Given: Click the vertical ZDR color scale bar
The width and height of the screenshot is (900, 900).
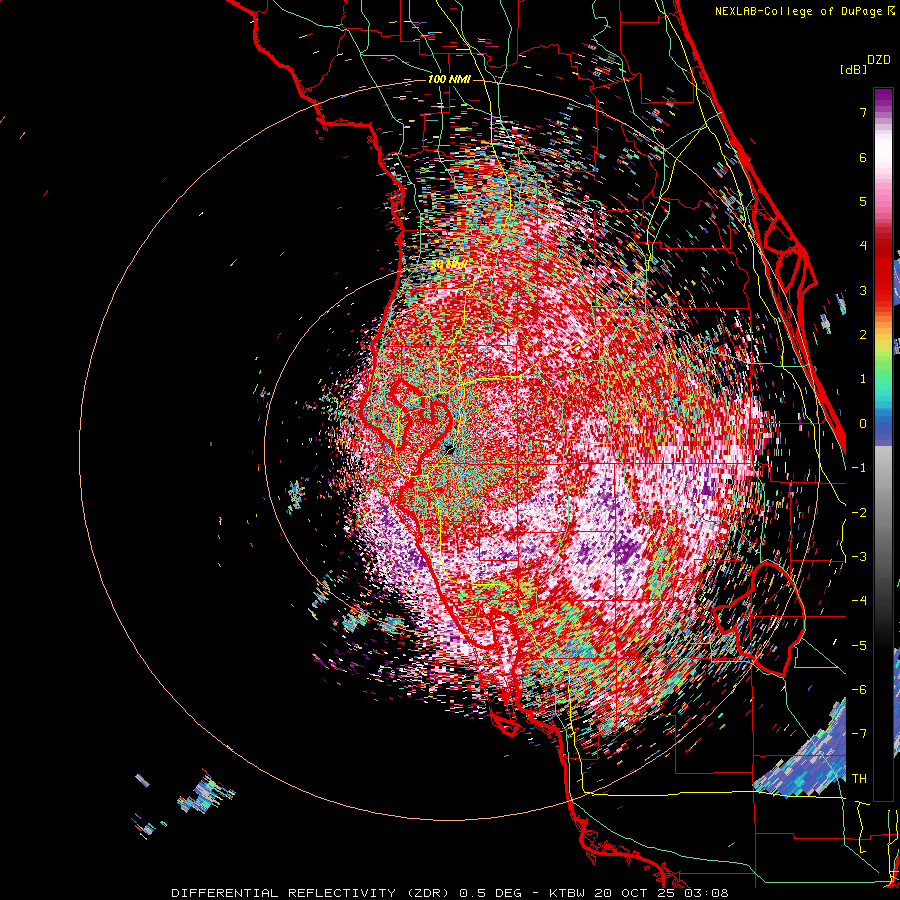Looking at the screenshot, I should point(883,444).
